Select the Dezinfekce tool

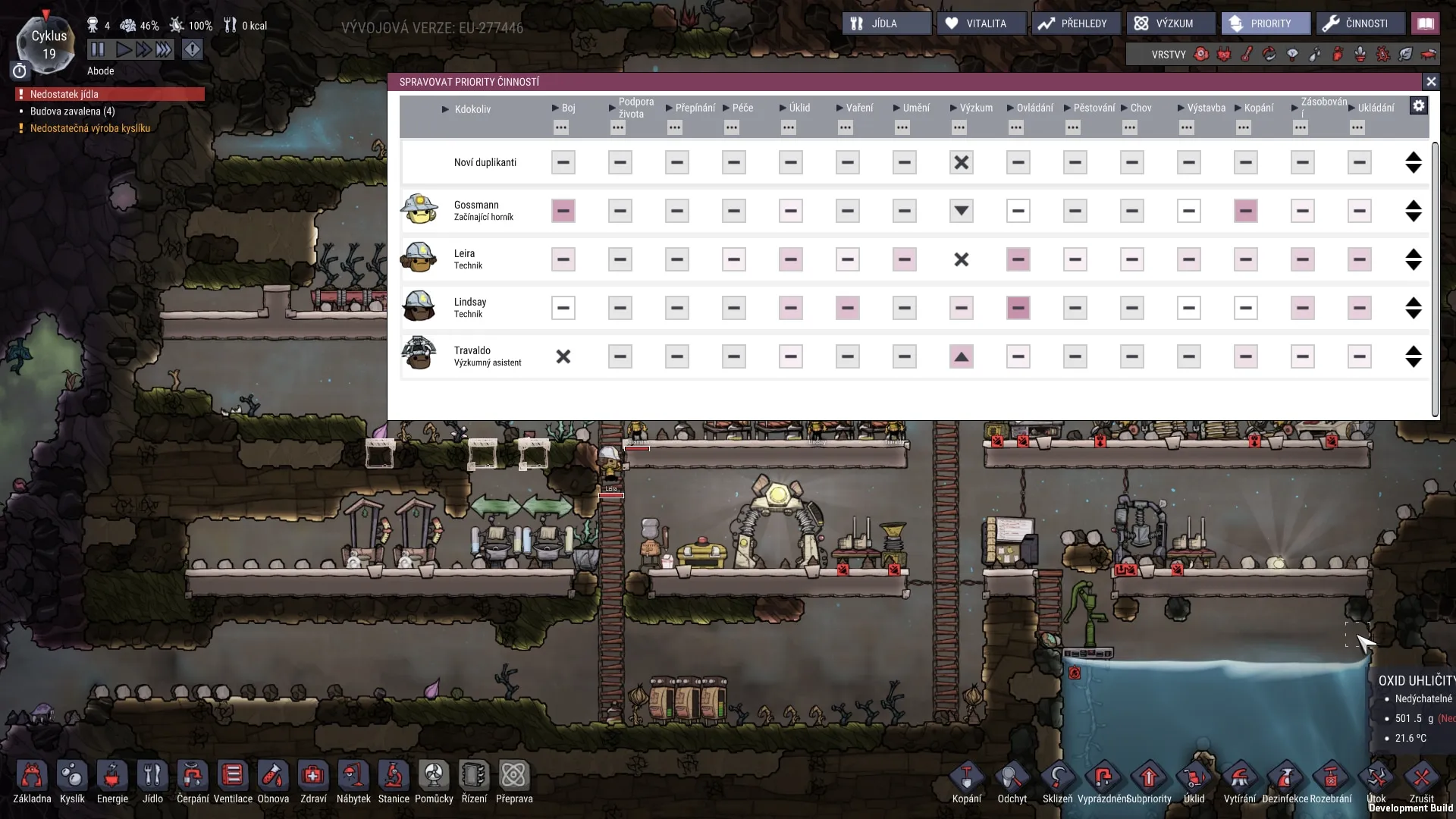pyautogui.click(x=1285, y=782)
